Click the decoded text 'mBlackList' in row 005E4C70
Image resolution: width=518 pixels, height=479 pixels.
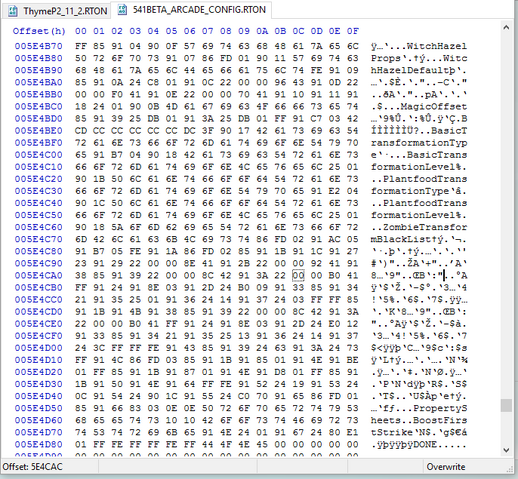point(401,239)
